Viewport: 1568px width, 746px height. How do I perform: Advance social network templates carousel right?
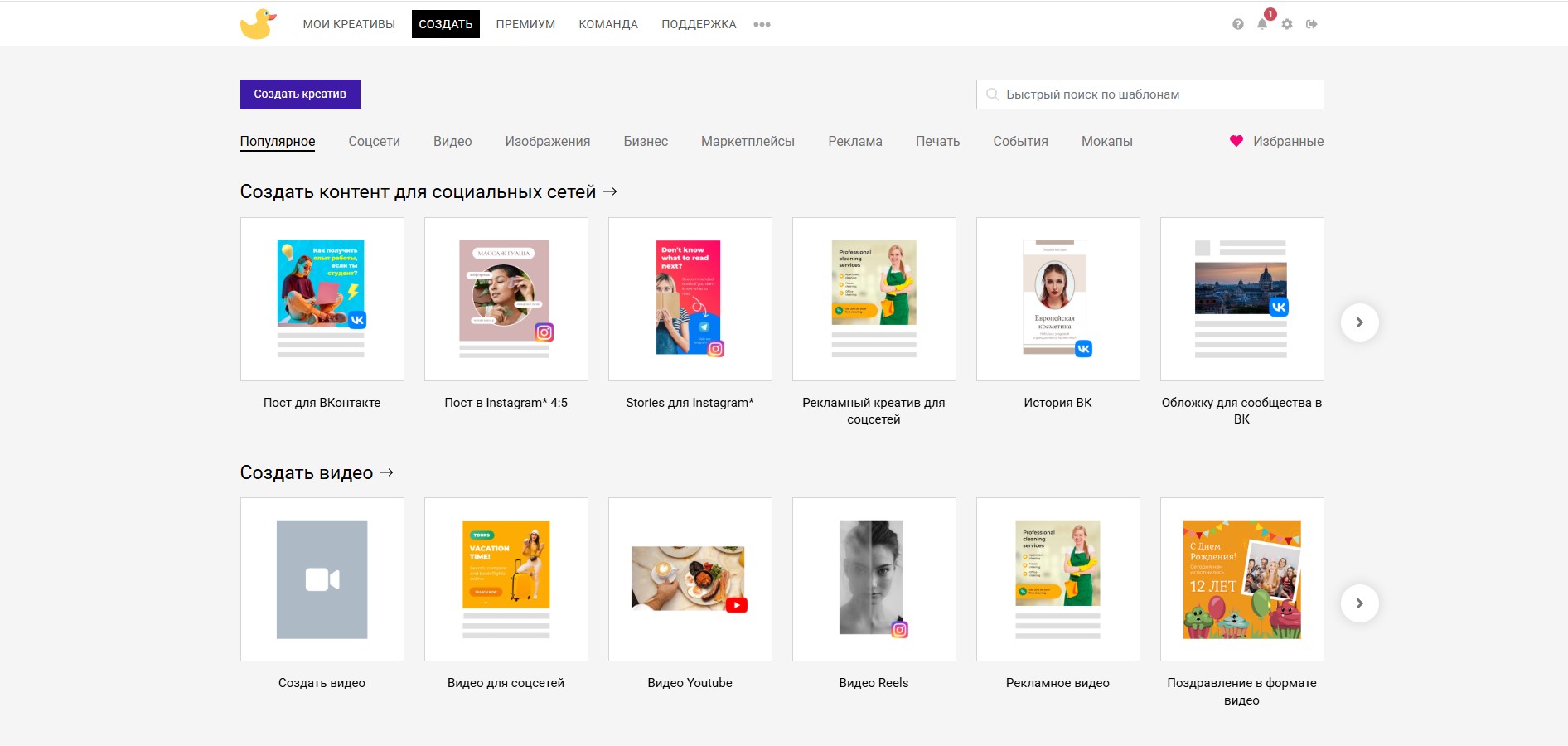[x=1359, y=322]
